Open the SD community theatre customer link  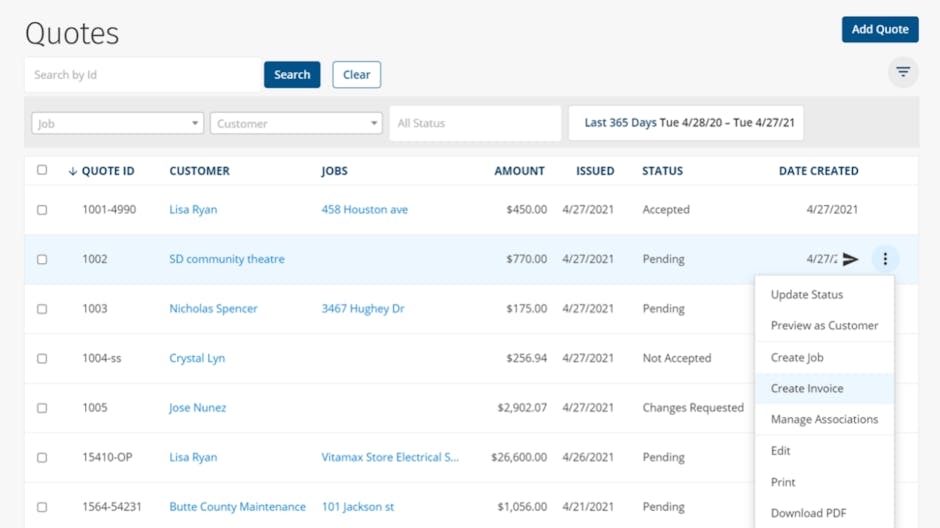tap(227, 259)
